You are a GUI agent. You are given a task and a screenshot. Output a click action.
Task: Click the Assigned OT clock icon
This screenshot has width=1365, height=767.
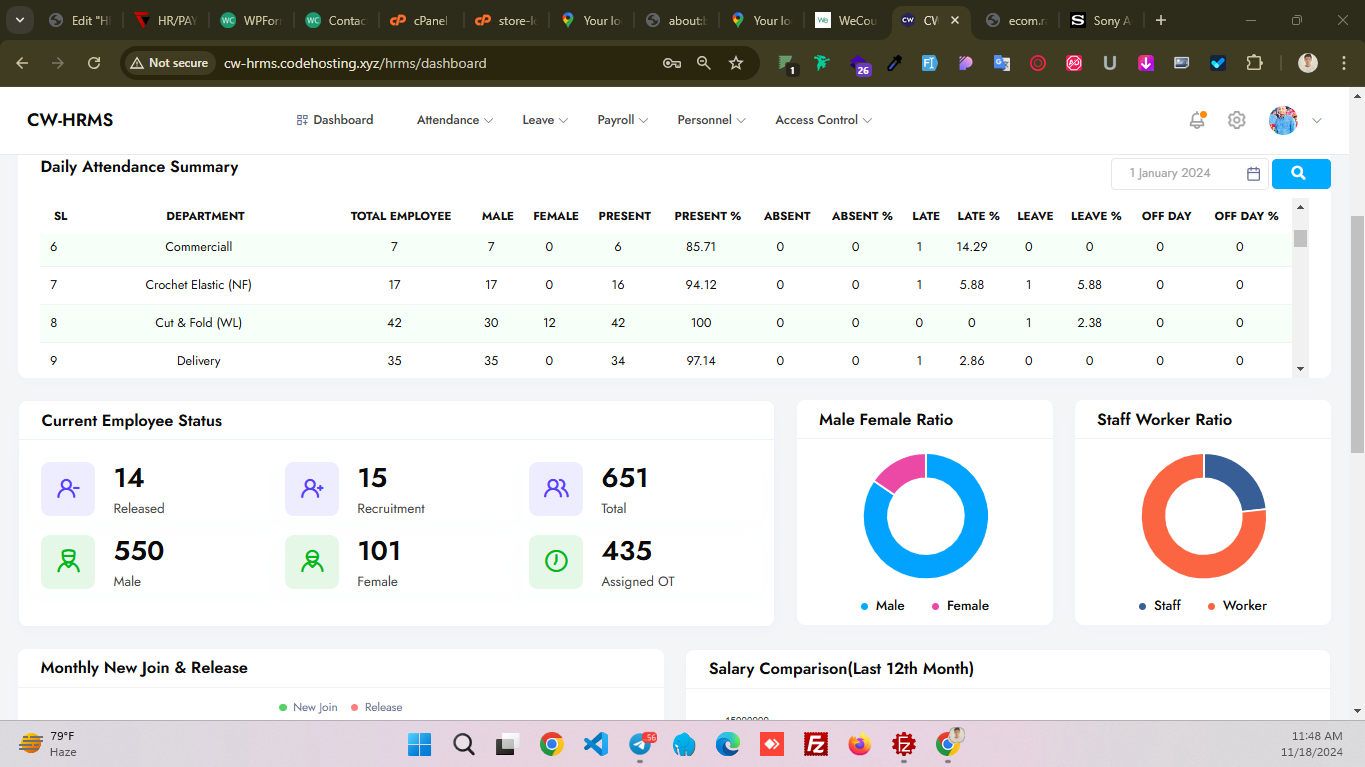(556, 562)
